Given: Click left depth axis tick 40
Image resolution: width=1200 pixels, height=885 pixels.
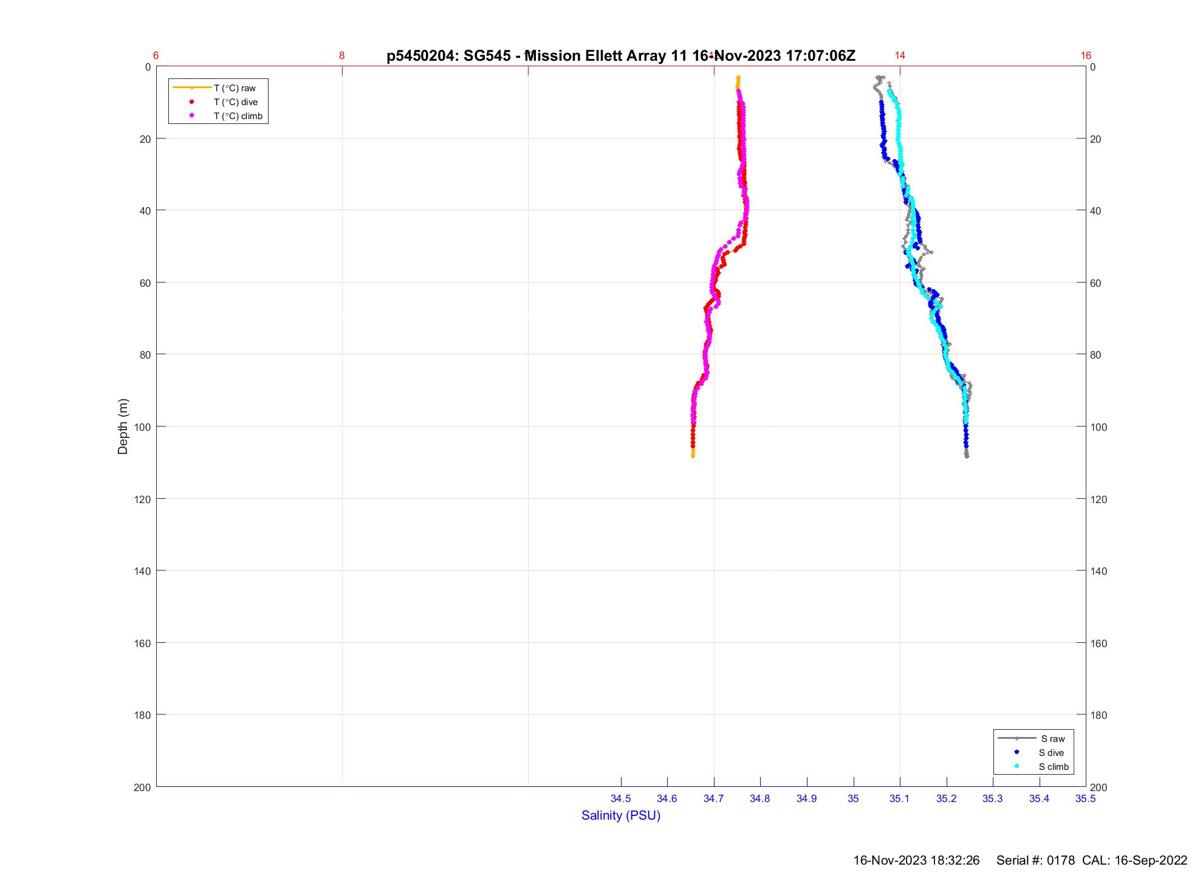Looking at the screenshot, I should click(145, 211).
